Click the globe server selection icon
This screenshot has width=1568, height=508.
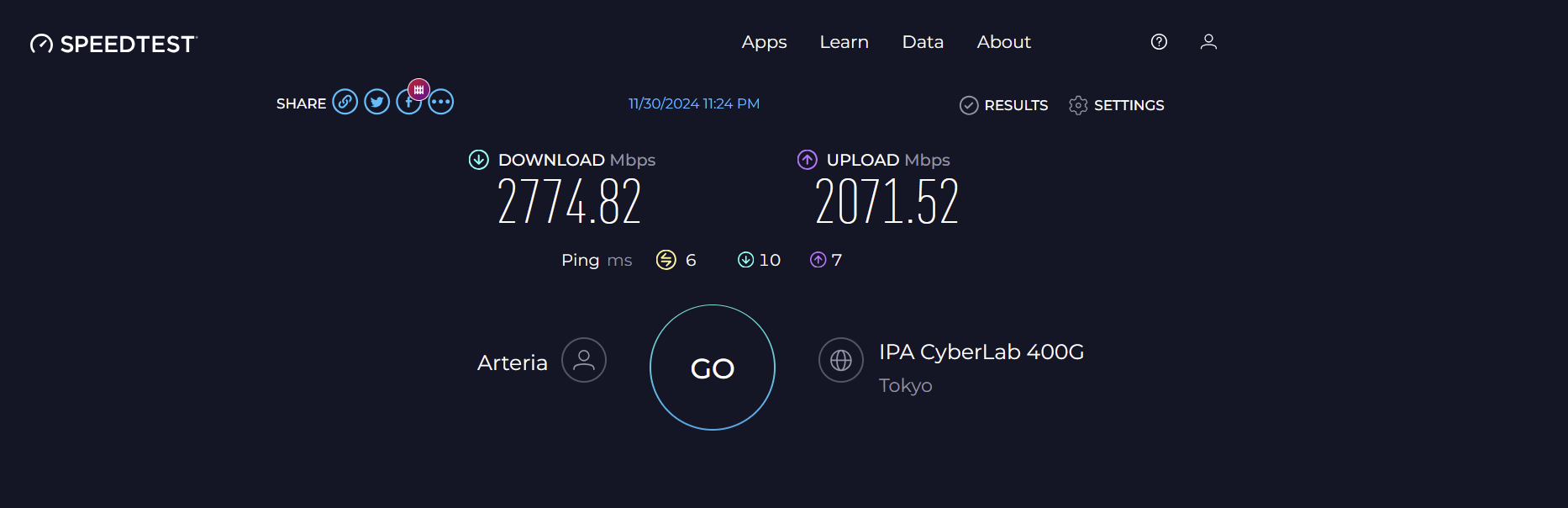coord(840,360)
